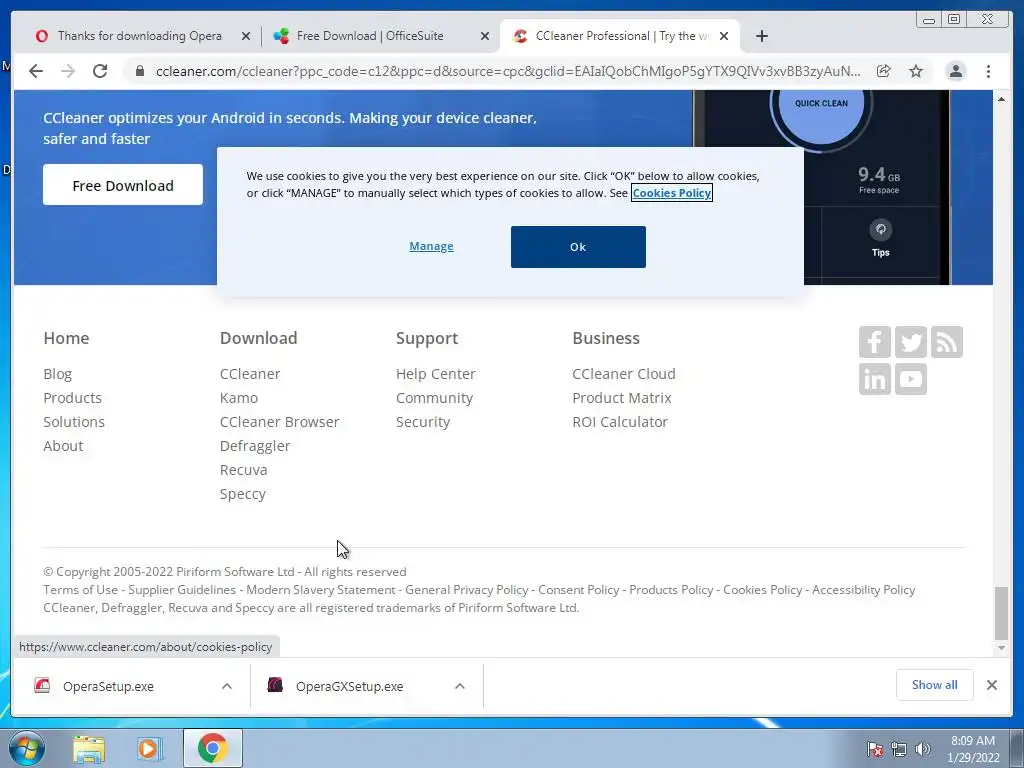Open CCleaner's Twitter icon
1024x768 pixels.
910,342
